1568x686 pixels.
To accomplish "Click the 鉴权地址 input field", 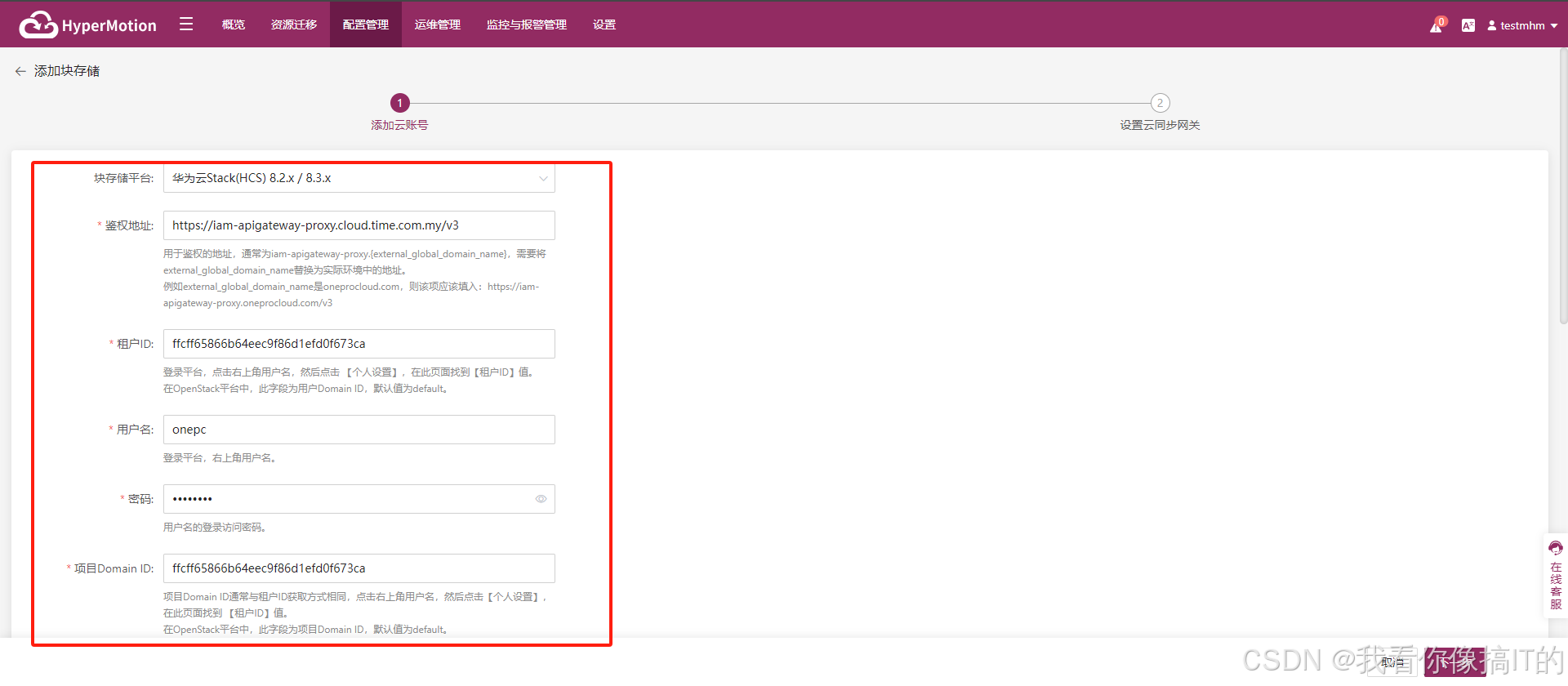I will [359, 225].
